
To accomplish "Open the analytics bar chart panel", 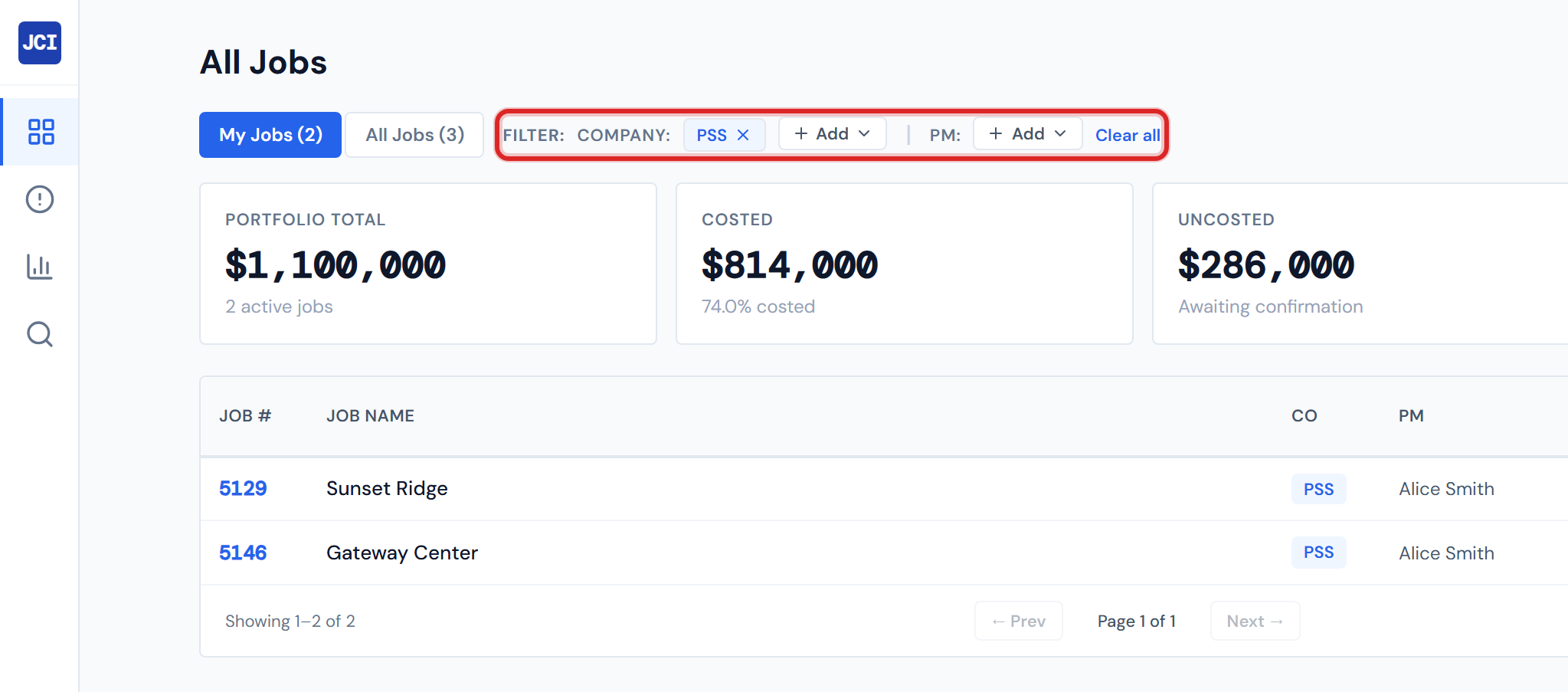I will pyautogui.click(x=39, y=267).
